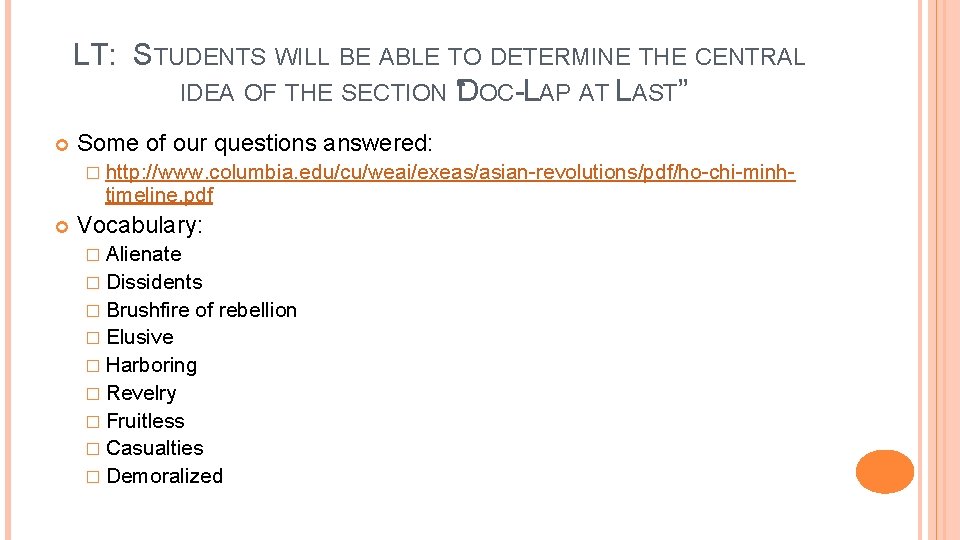Select the word "Casualties"

tap(154, 448)
